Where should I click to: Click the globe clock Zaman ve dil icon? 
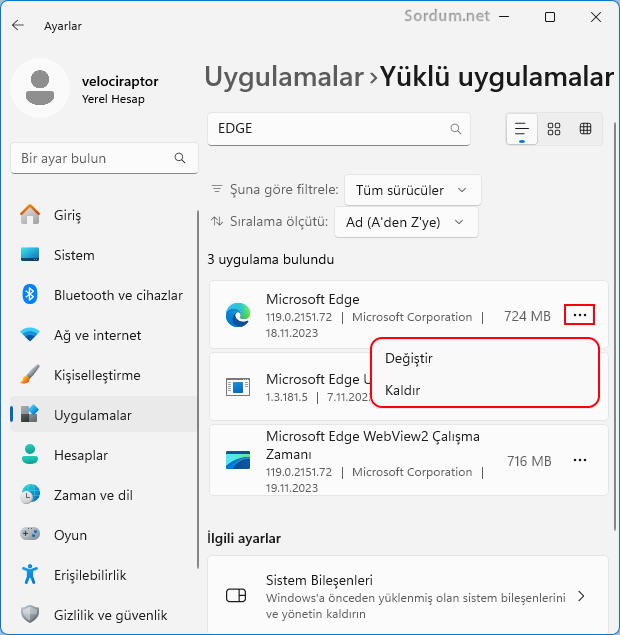tap(30, 494)
